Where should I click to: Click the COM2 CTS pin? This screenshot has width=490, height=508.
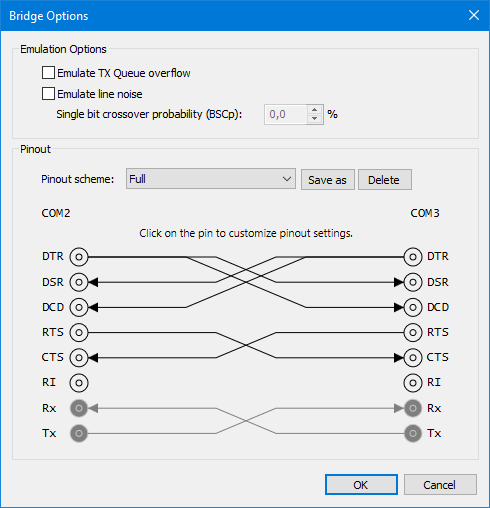tap(79, 358)
